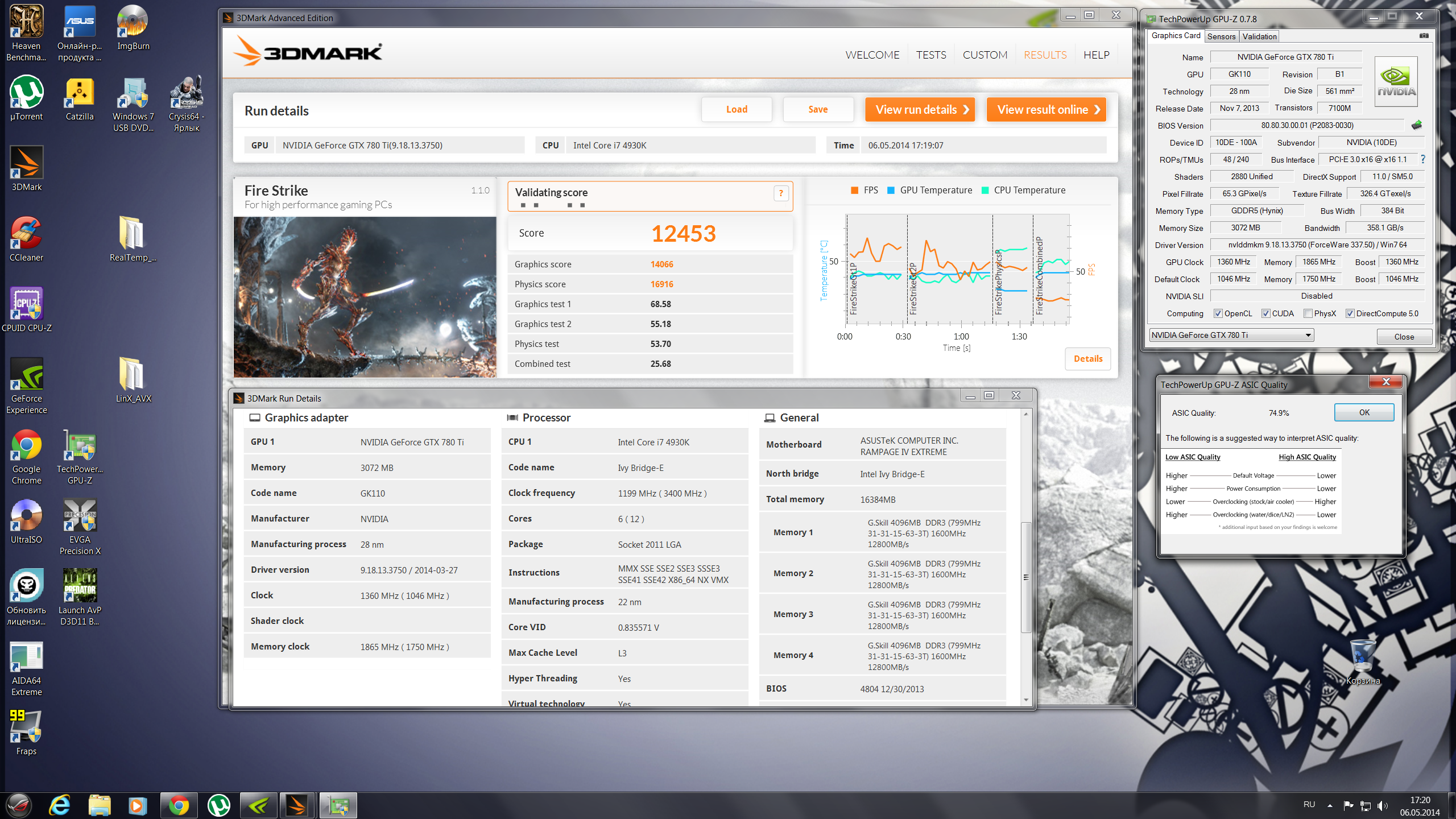Click the Validating score help icon
The image size is (1456, 819).
(781, 193)
